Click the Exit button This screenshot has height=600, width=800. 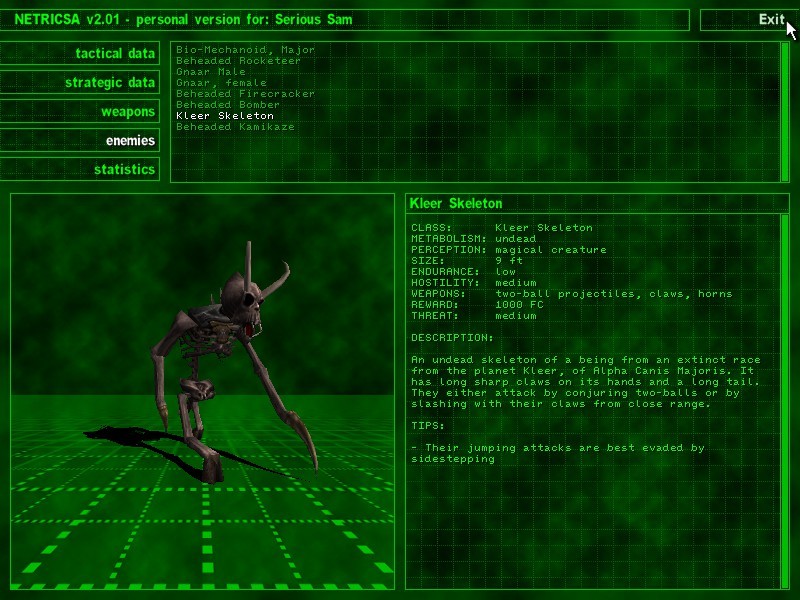point(745,19)
